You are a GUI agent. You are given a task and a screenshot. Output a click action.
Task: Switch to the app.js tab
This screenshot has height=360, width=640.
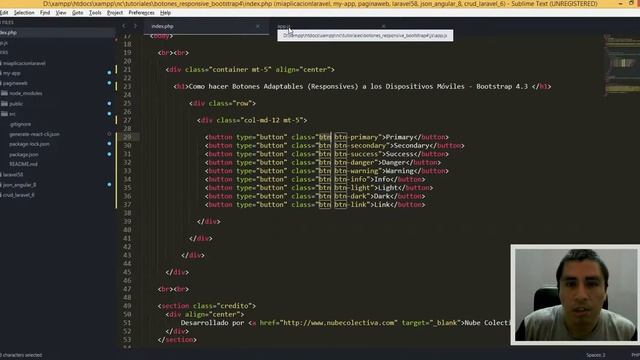click(283, 26)
